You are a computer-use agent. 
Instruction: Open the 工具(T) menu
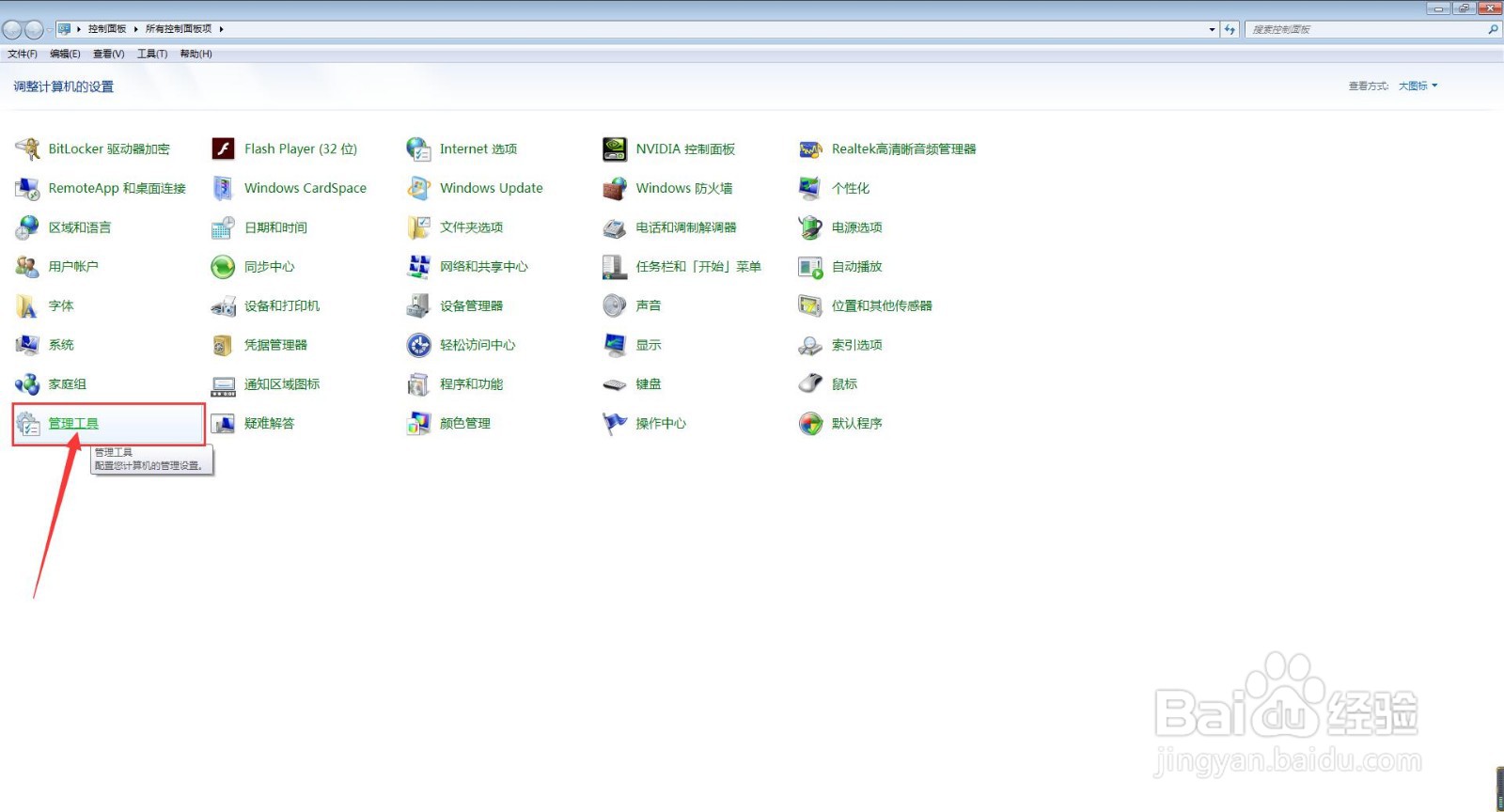point(152,54)
